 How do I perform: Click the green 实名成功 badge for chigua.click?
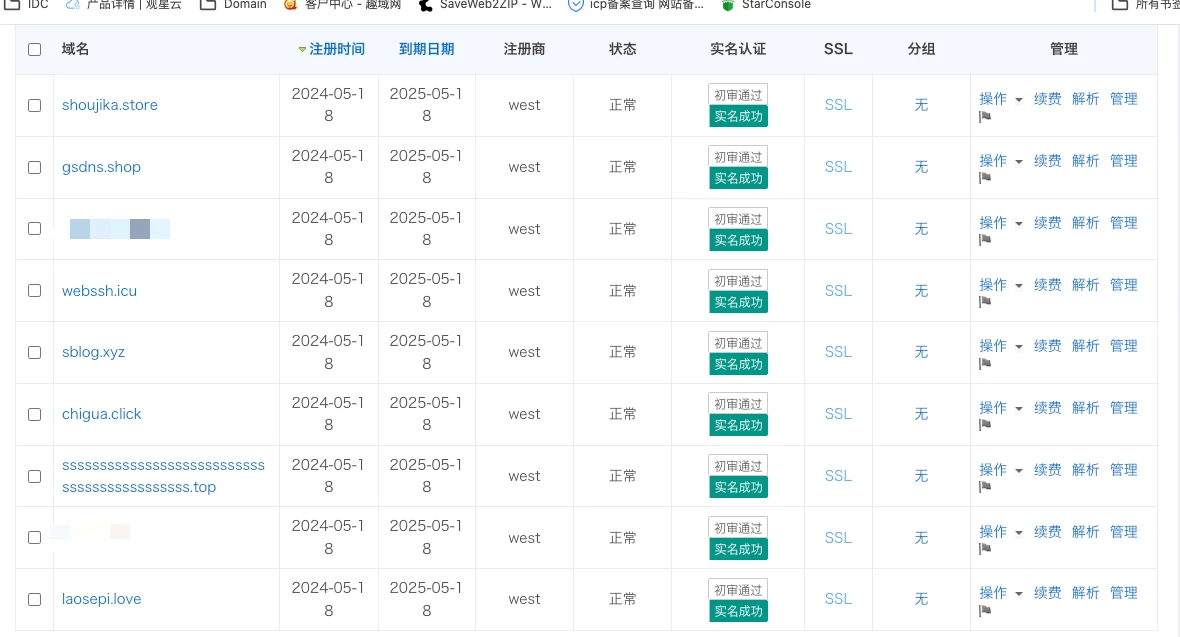(x=738, y=426)
